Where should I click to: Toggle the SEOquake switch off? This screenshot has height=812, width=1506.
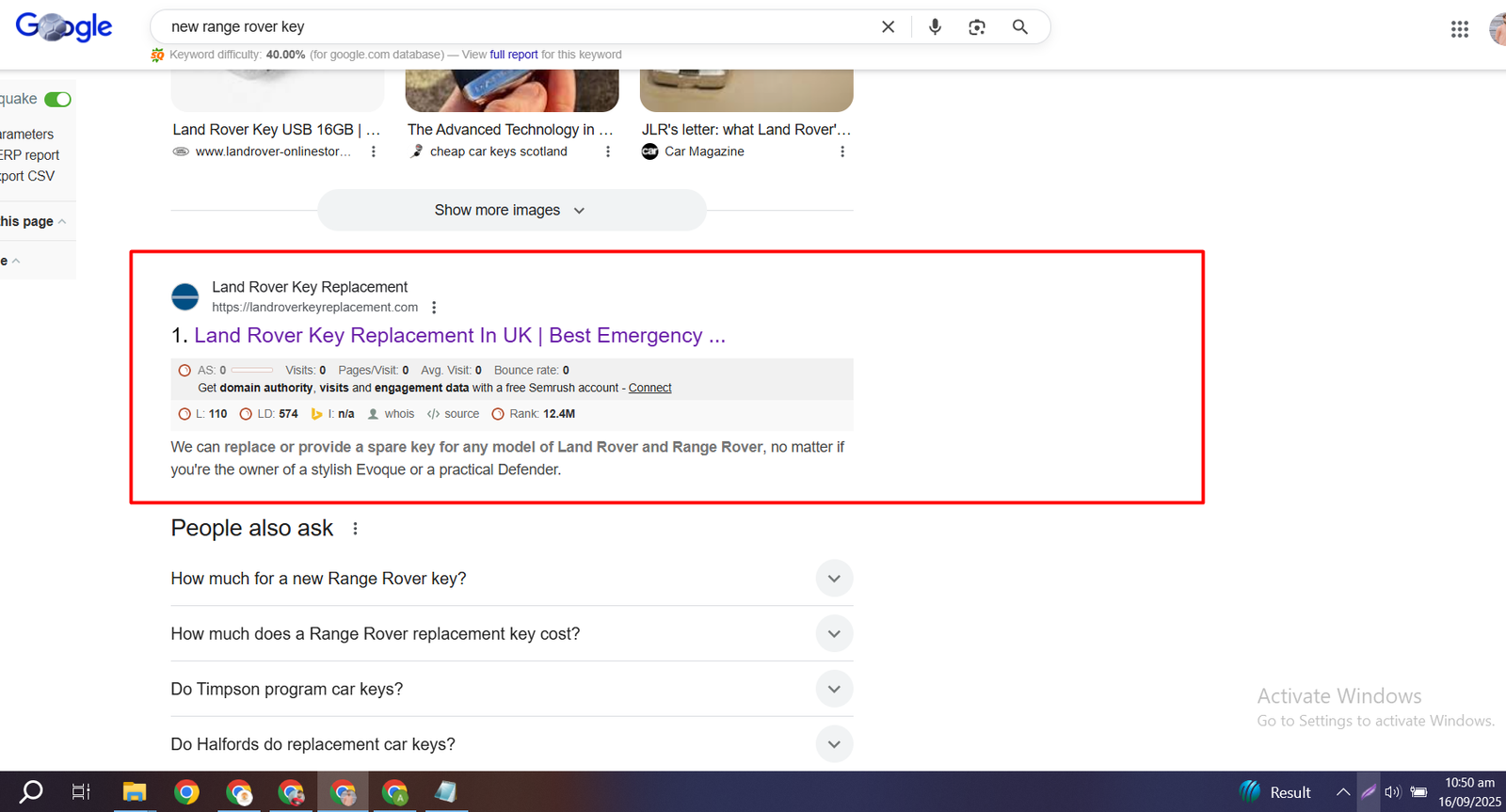pyautogui.click(x=57, y=100)
